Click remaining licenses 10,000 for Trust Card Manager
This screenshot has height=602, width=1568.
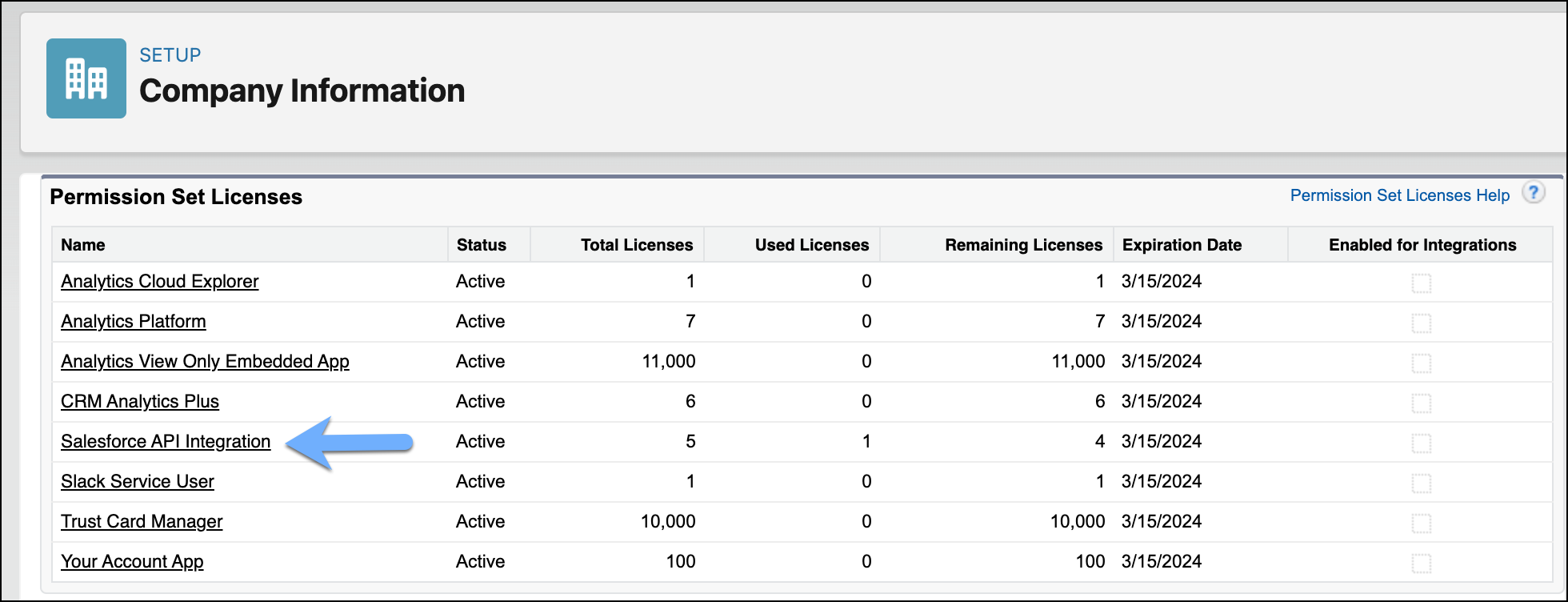pos(1078,521)
